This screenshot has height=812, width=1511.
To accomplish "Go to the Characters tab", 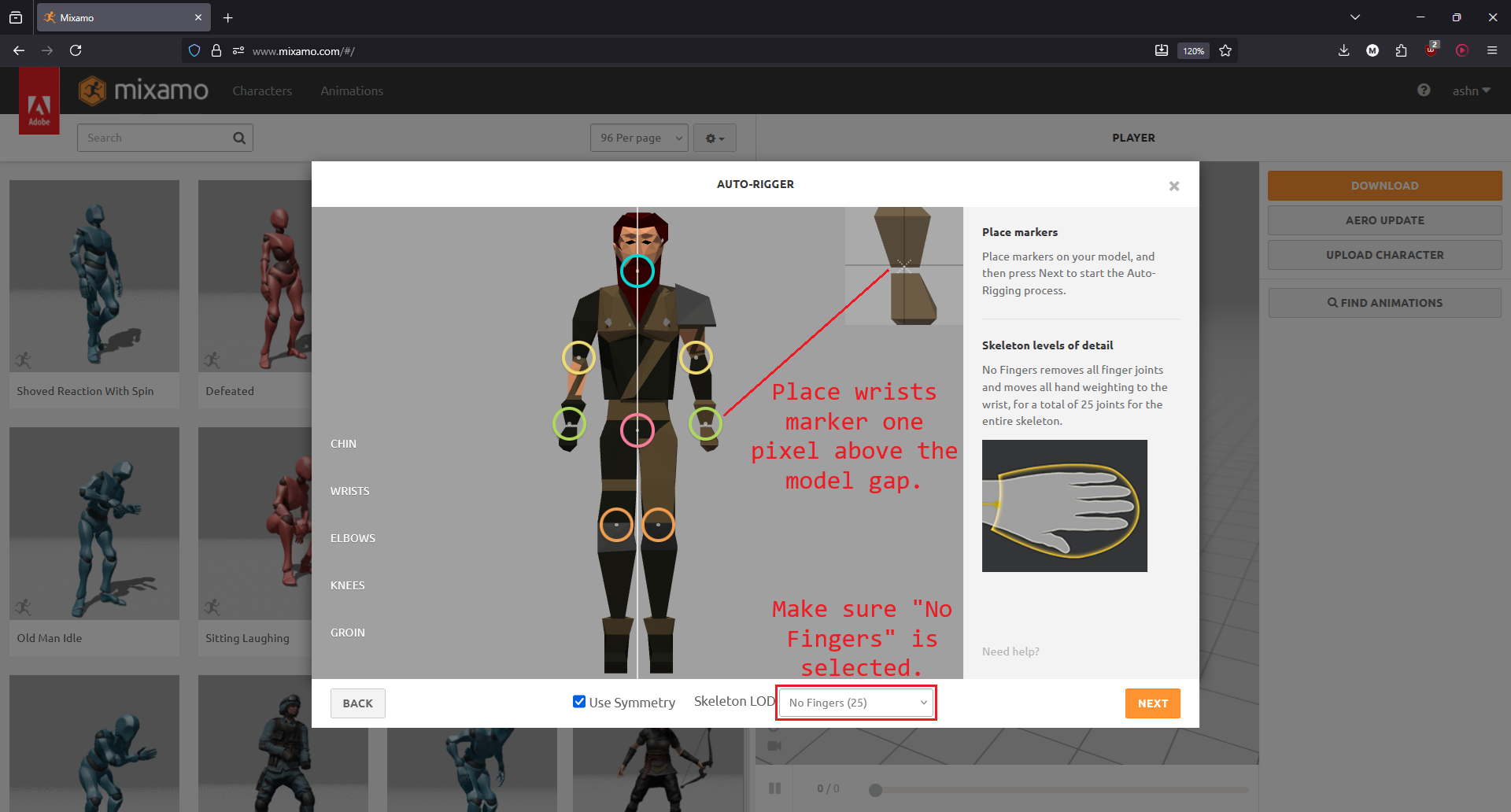I will [262, 91].
